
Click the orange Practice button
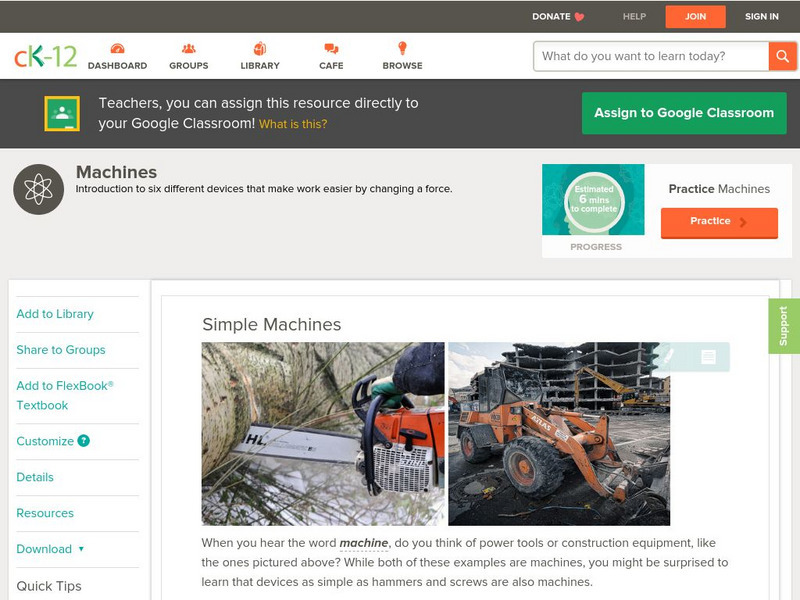[718, 222]
